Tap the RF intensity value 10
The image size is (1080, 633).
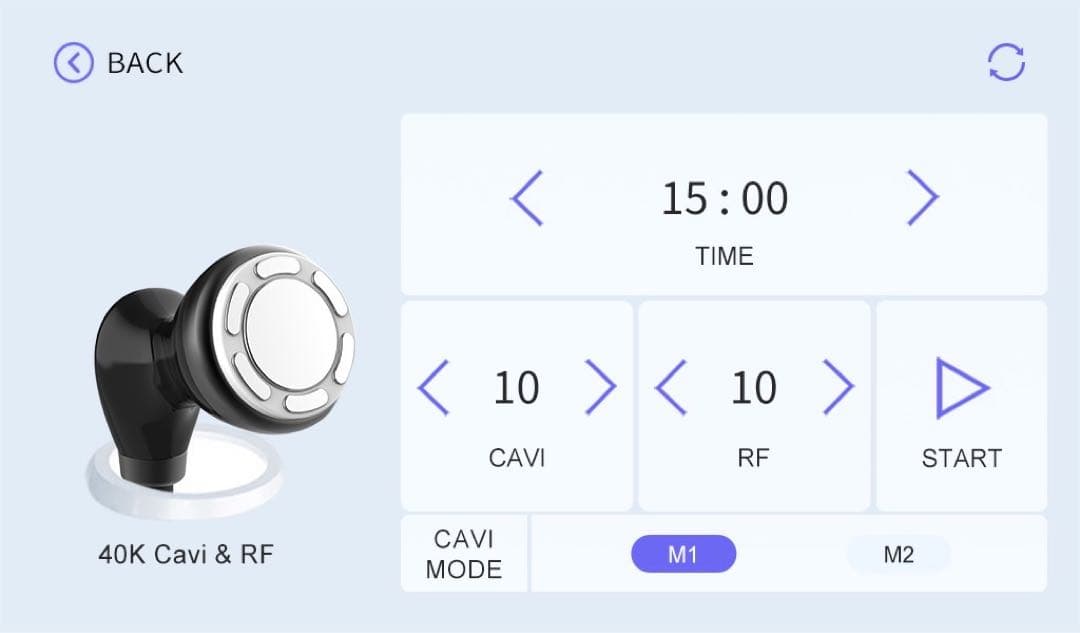click(754, 388)
